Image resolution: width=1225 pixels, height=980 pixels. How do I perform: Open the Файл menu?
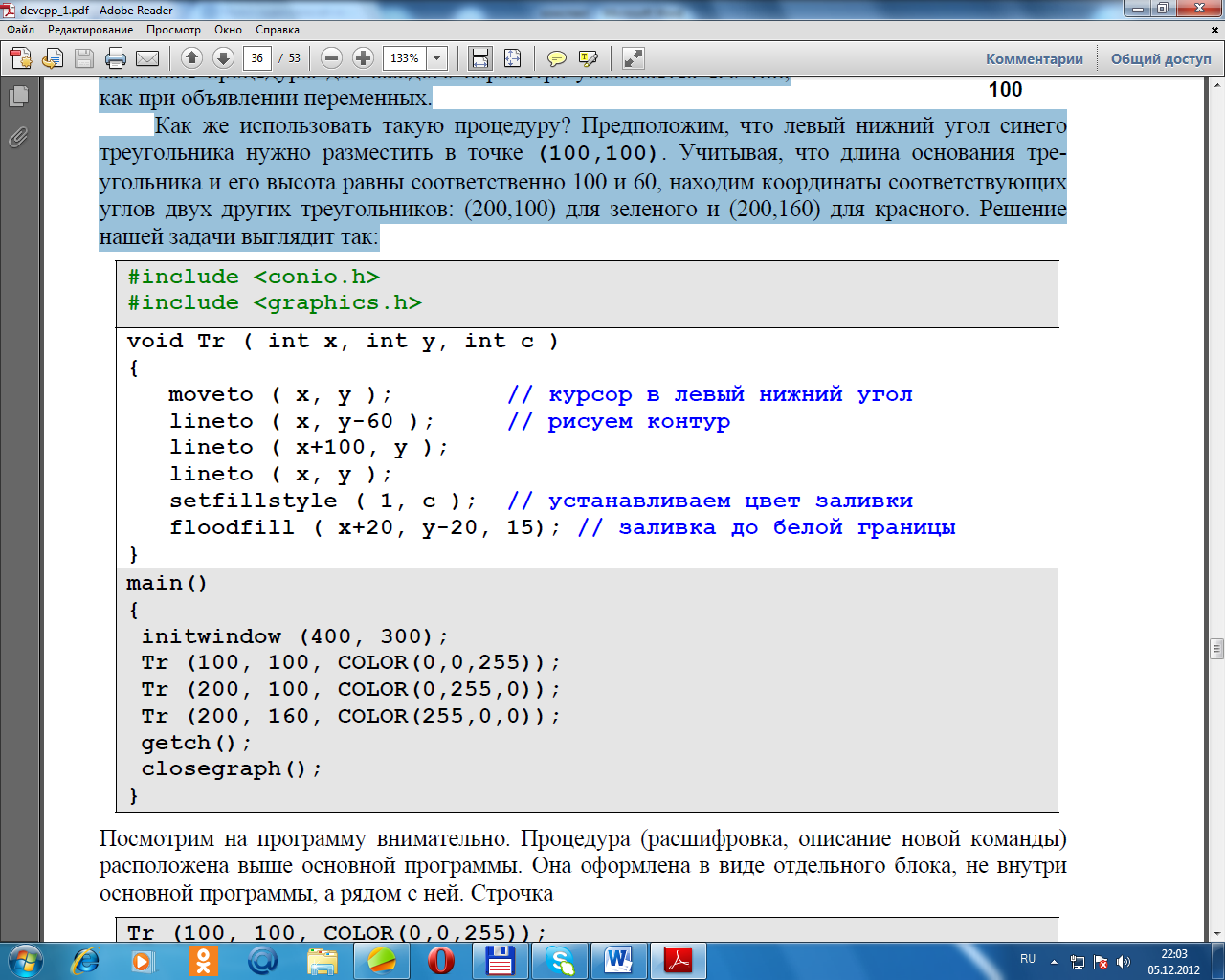(20, 30)
